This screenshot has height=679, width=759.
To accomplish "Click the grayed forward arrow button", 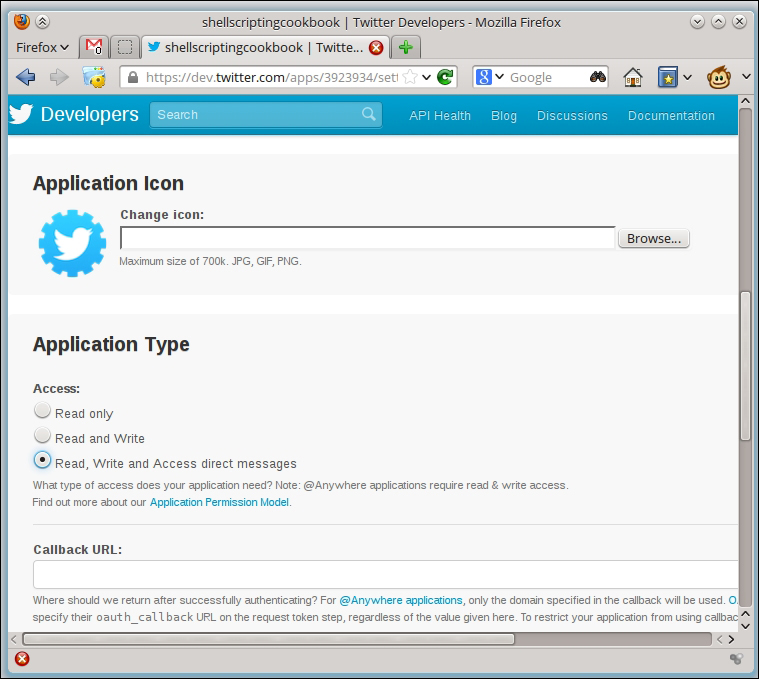I will coord(59,77).
